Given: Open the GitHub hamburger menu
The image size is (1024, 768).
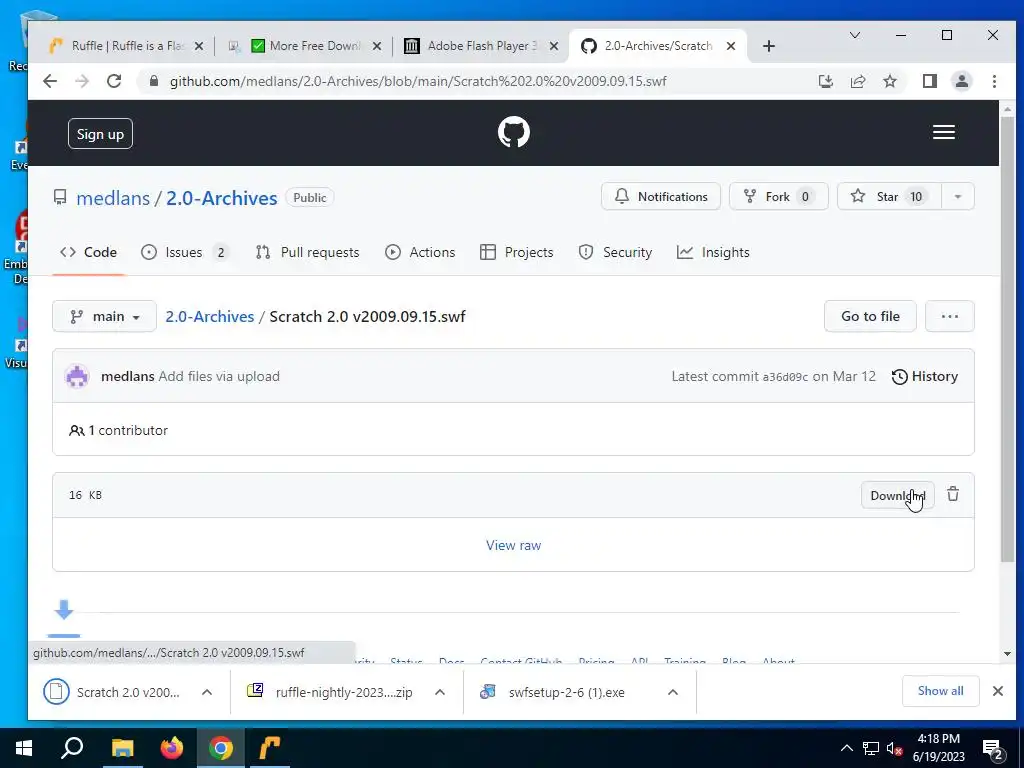Looking at the screenshot, I should [x=943, y=133].
